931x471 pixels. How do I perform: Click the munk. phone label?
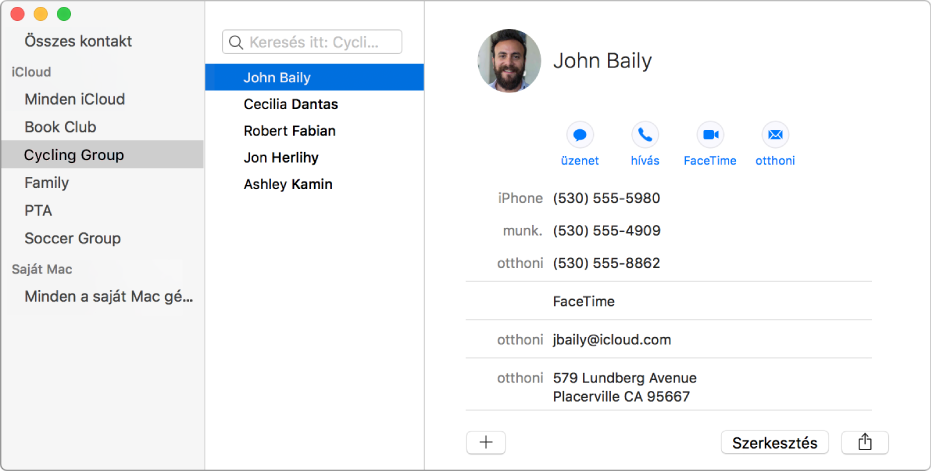point(522,230)
